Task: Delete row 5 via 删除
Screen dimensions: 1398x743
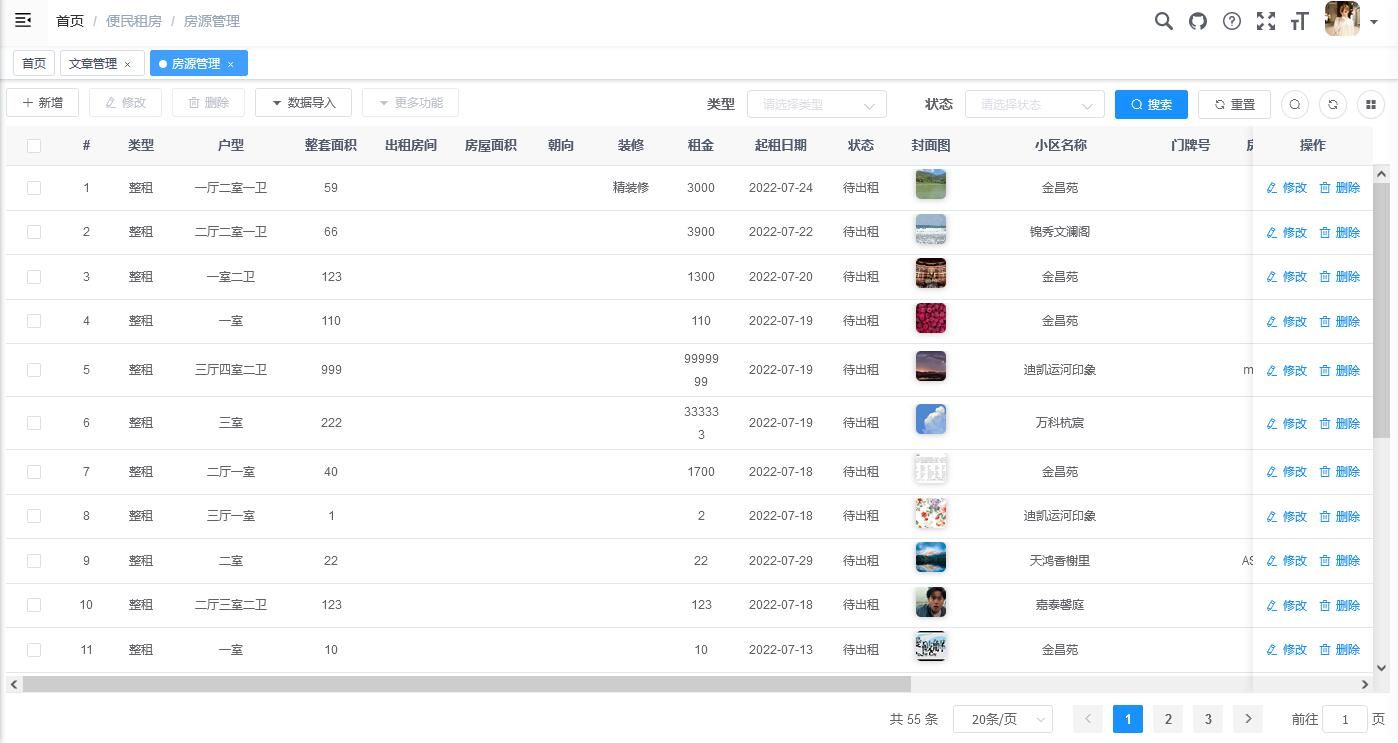Action: tap(1339, 370)
